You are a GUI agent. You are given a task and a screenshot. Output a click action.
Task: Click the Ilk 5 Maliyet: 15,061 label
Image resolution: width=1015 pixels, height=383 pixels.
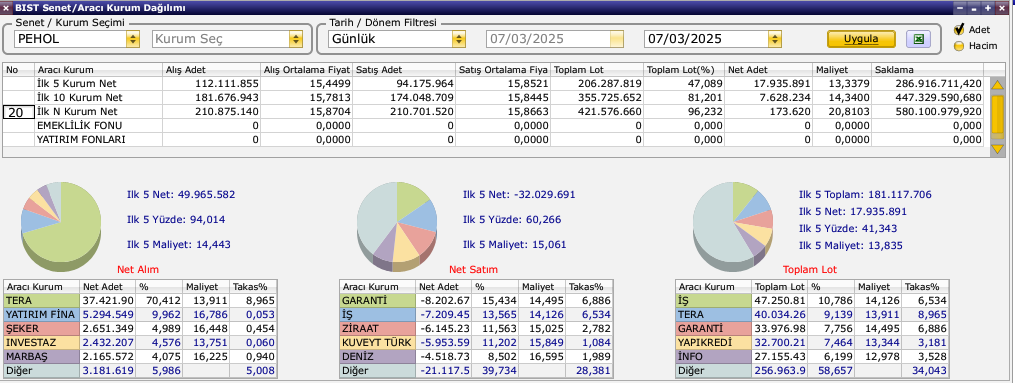(x=515, y=245)
